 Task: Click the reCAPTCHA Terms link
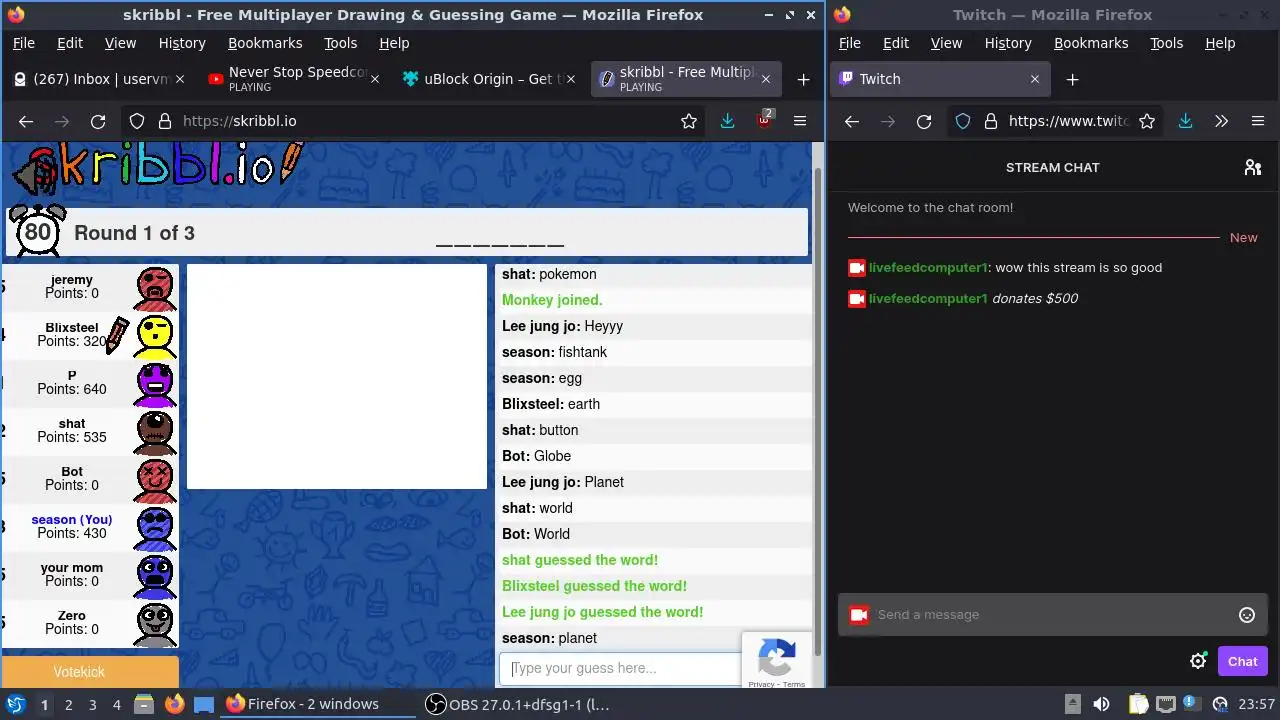pos(794,684)
